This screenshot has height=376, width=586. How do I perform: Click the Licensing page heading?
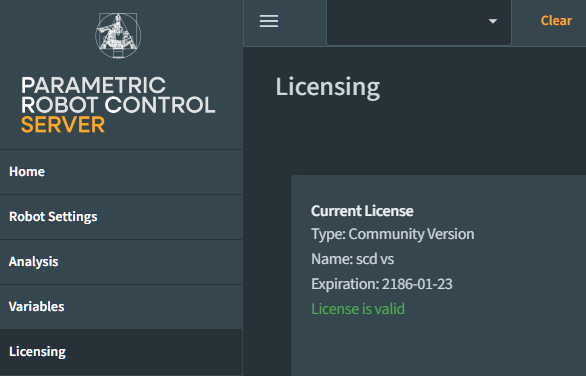(328, 87)
